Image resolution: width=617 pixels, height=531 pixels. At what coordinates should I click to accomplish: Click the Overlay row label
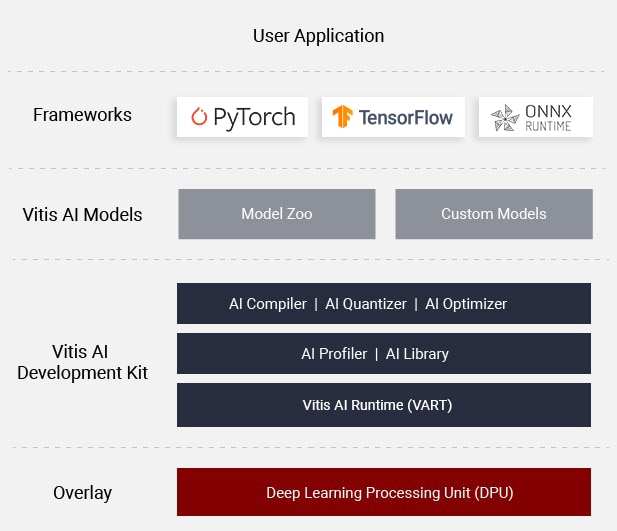point(82,493)
